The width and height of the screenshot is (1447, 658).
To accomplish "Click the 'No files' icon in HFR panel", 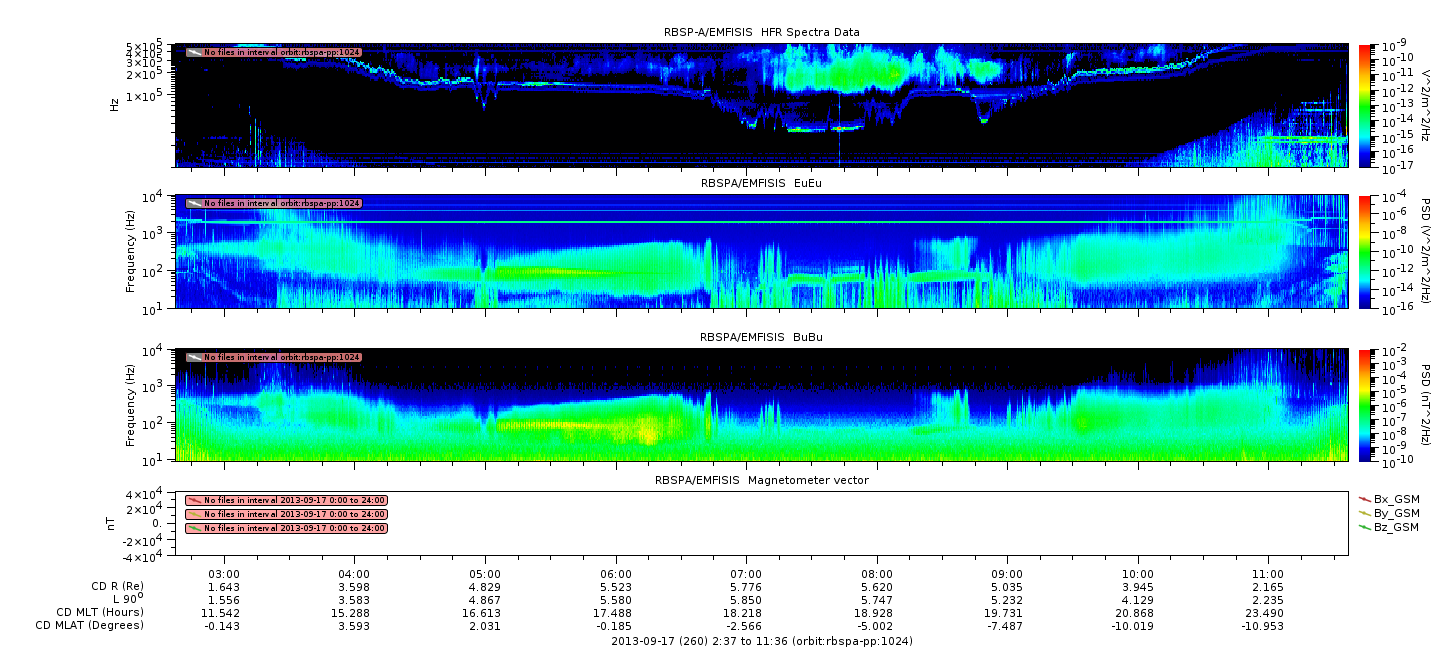I will click(x=195, y=52).
